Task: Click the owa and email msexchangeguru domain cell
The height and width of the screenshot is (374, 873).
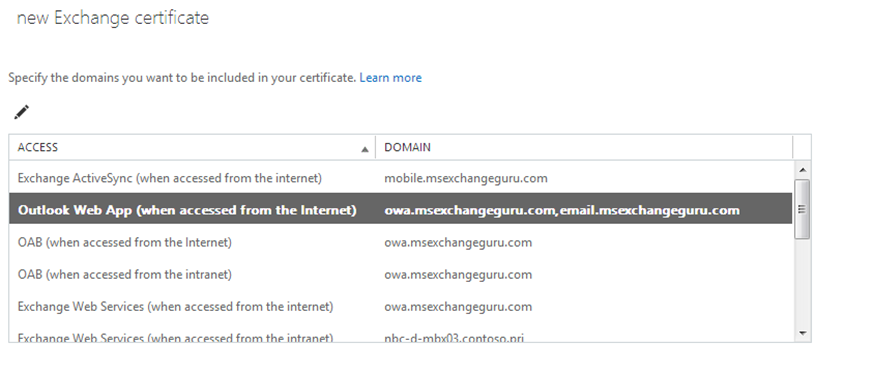Action: tap(562, 210)
